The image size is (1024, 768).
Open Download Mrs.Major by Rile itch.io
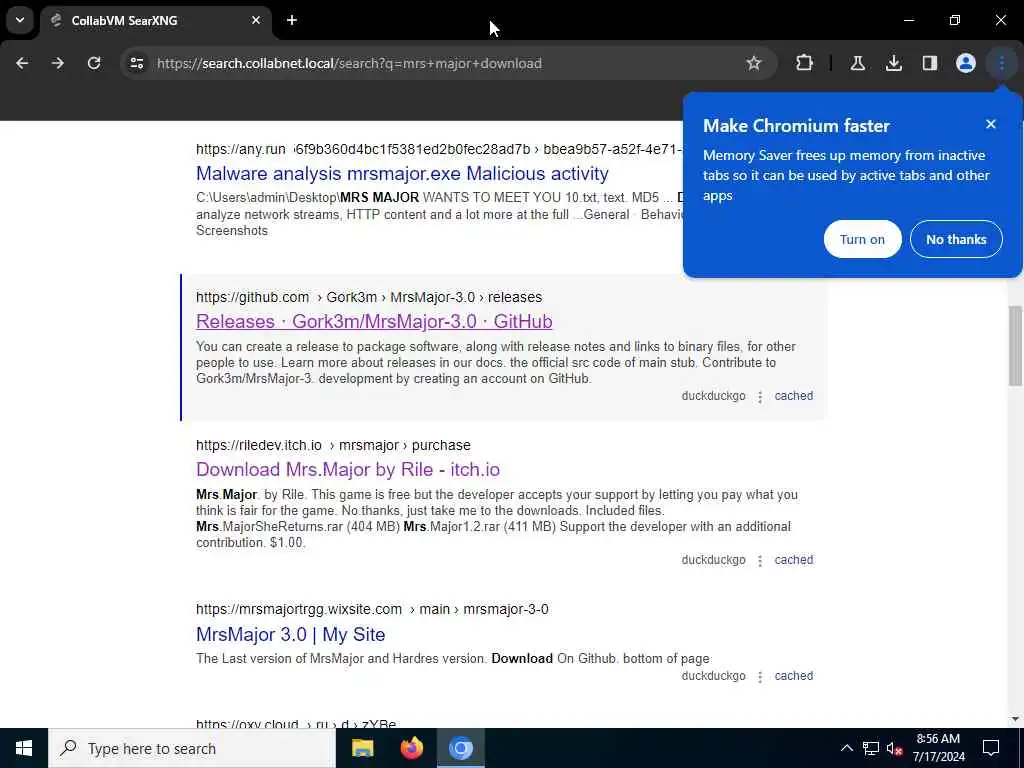348,470
